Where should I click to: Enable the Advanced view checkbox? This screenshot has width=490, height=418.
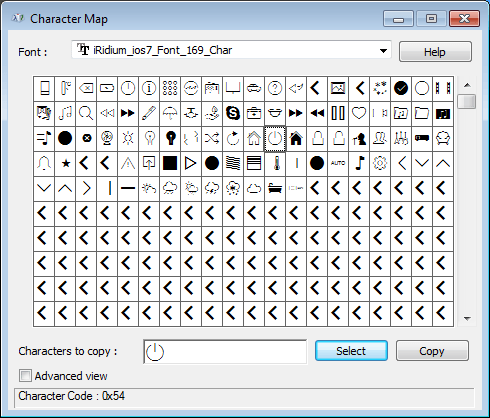point(25,376)
